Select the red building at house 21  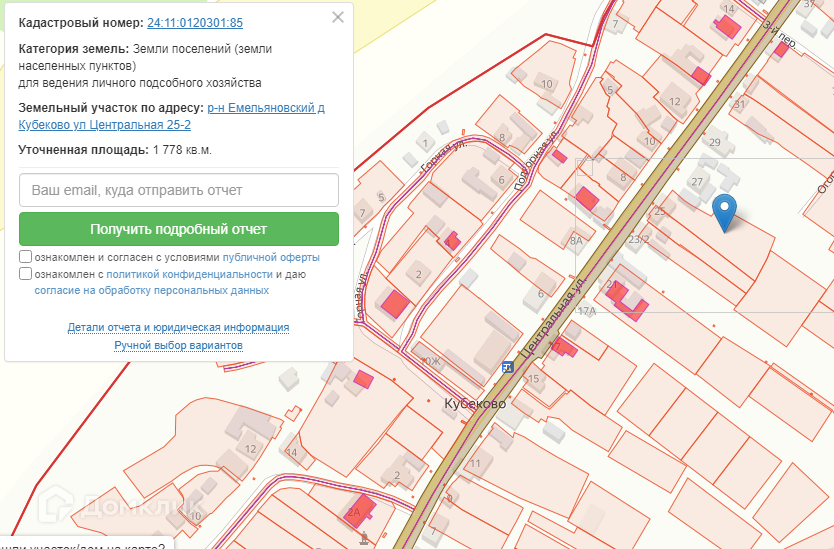click(628, 301)
